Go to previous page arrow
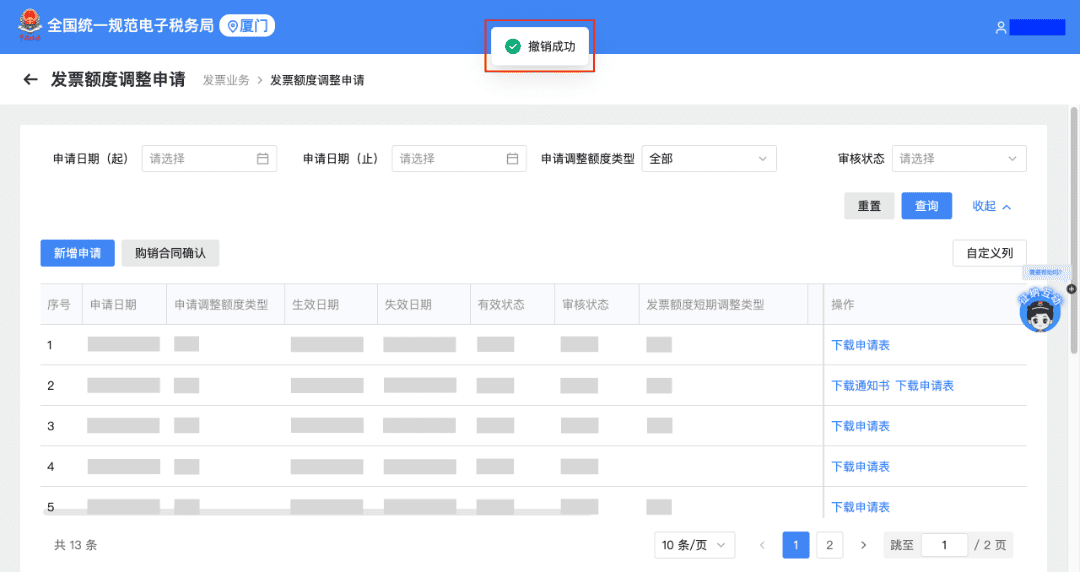1080x572 pixels. [762, 545]
